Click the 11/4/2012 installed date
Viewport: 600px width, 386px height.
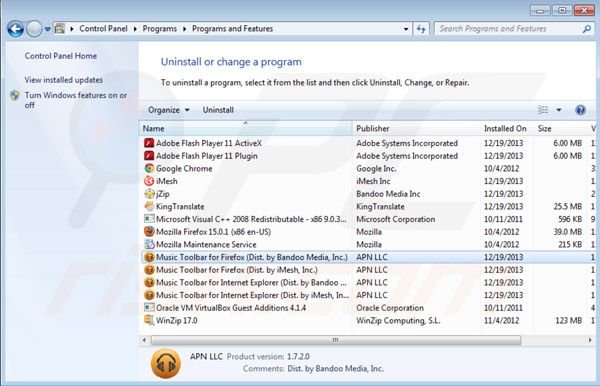[501, 321]
